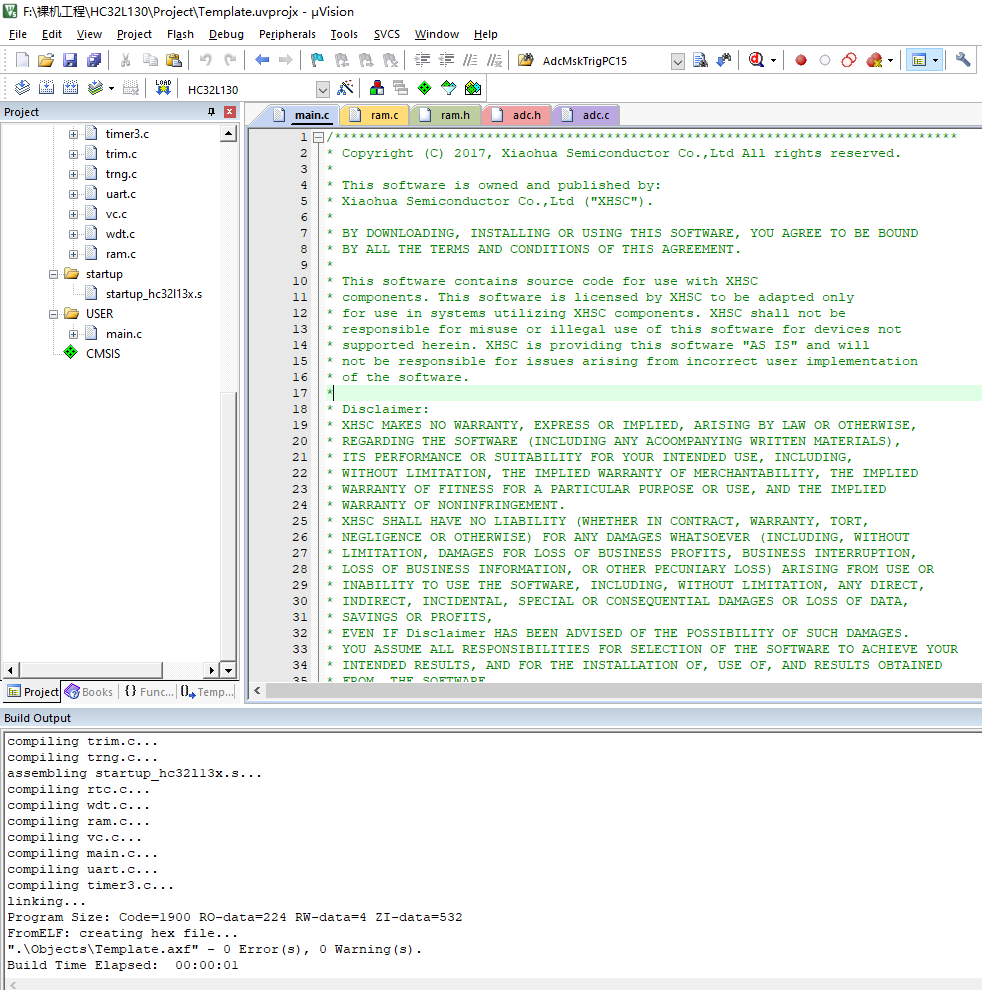The width and height of the screenshot is (982, 990).
Task: Click the project tree scroll-right arrow
Action: point(212,670)
